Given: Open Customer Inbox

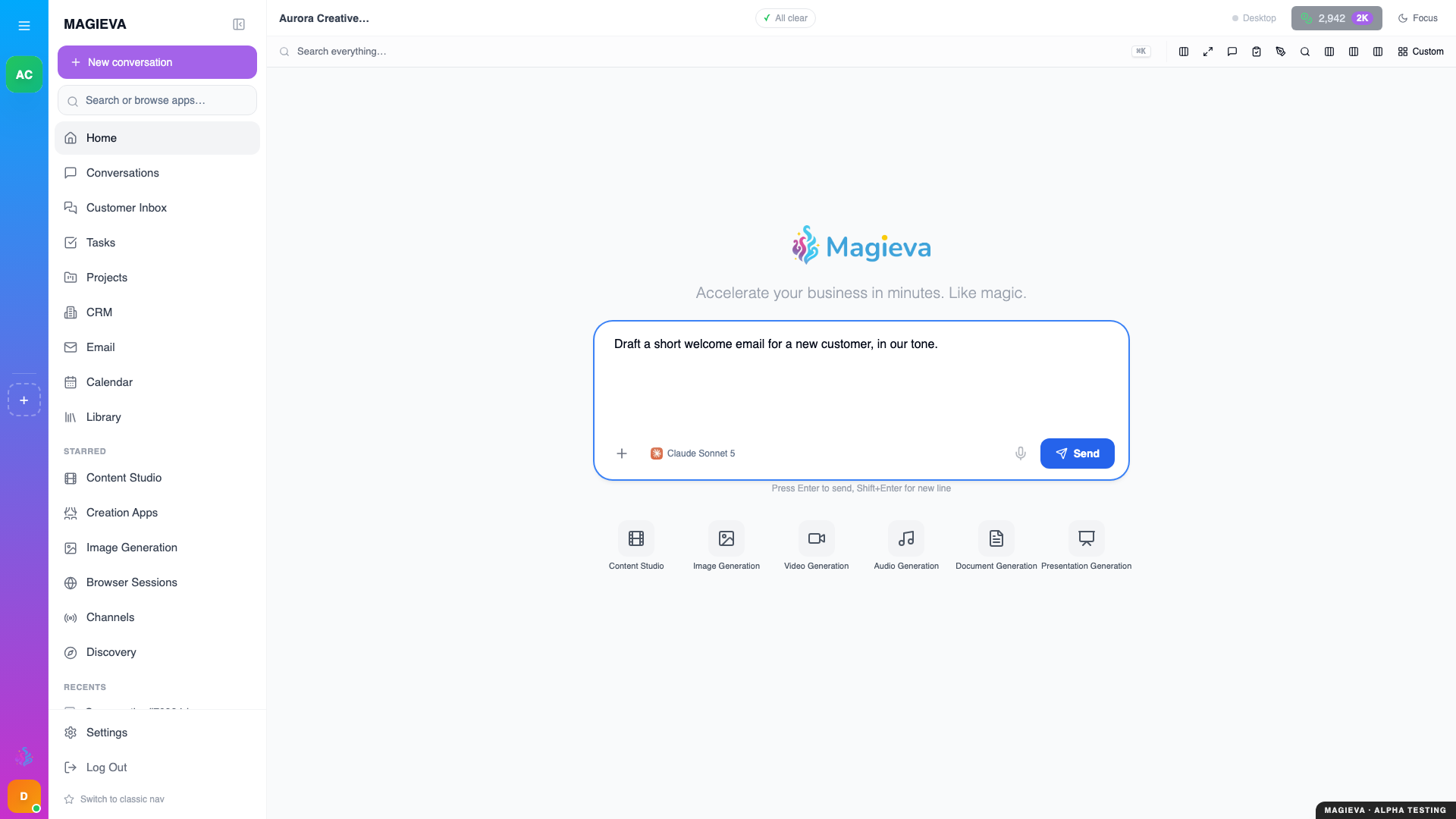Looking at the screenshot, I should pos(157,208).
